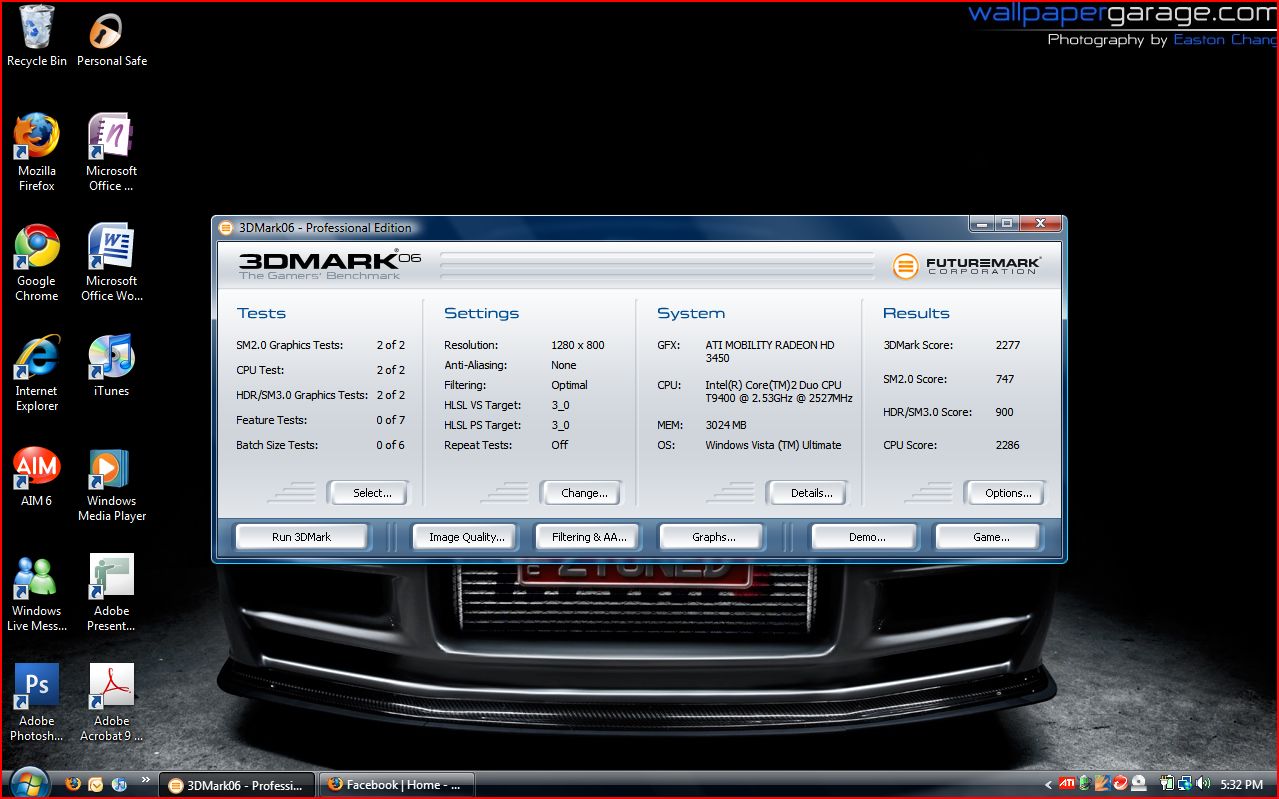
Task: Click the Resolution value 1280 x 800
Action: pyautogui.click(x=578, y=345)
